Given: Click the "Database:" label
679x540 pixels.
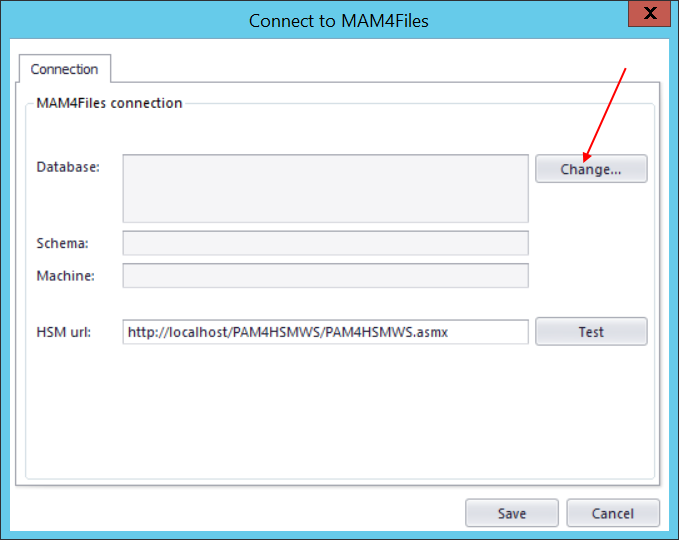Looking at the screenshot, I should [68, 167].
